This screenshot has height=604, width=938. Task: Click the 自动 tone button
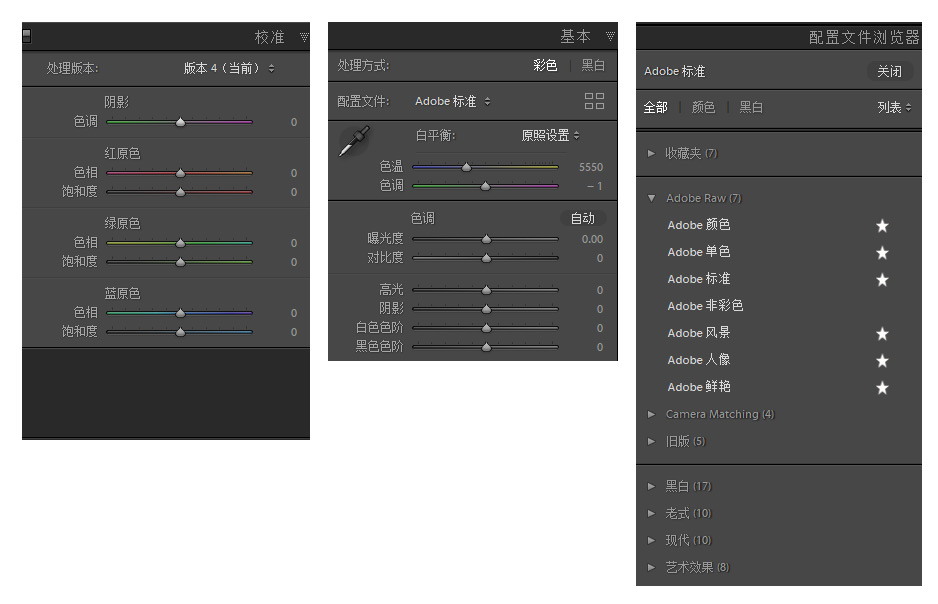pyautogui.click(x=583, y=218)
